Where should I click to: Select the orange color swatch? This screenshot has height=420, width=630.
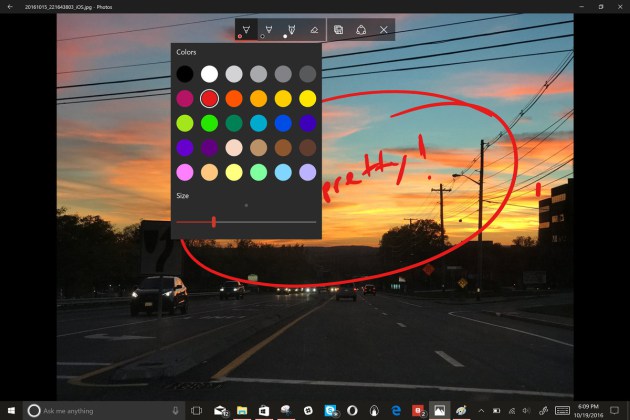234,98
